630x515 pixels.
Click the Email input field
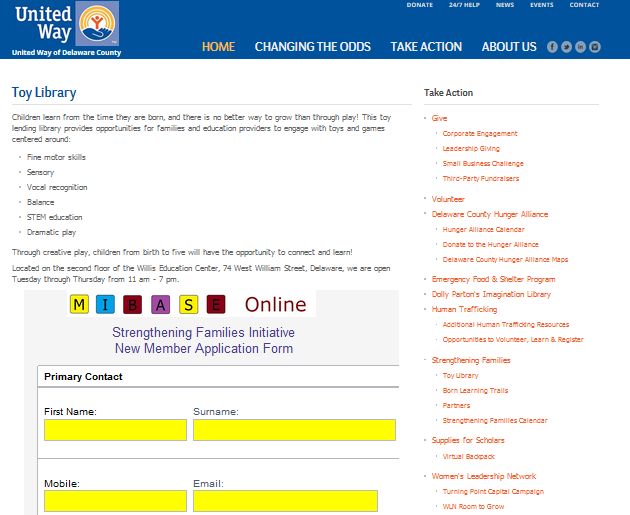pos(285,501)
